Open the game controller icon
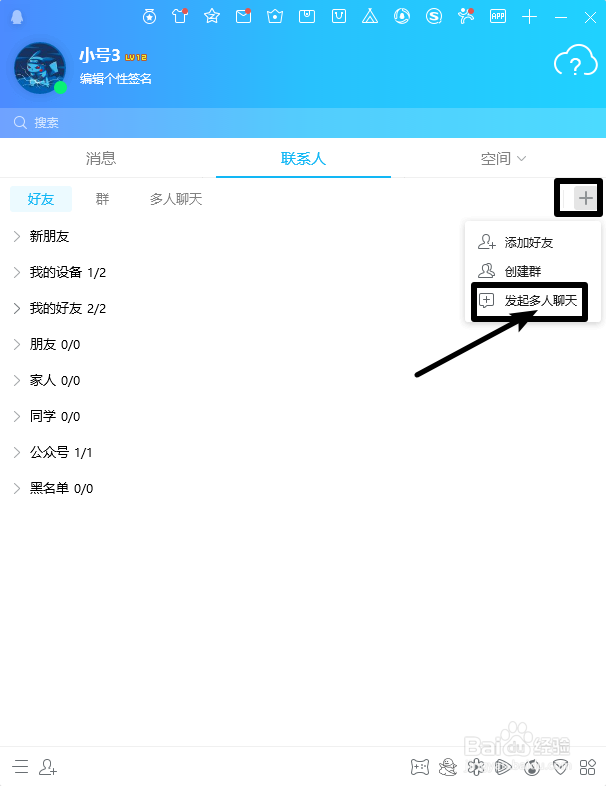The image size is (606, 786). tap(420, 766)
